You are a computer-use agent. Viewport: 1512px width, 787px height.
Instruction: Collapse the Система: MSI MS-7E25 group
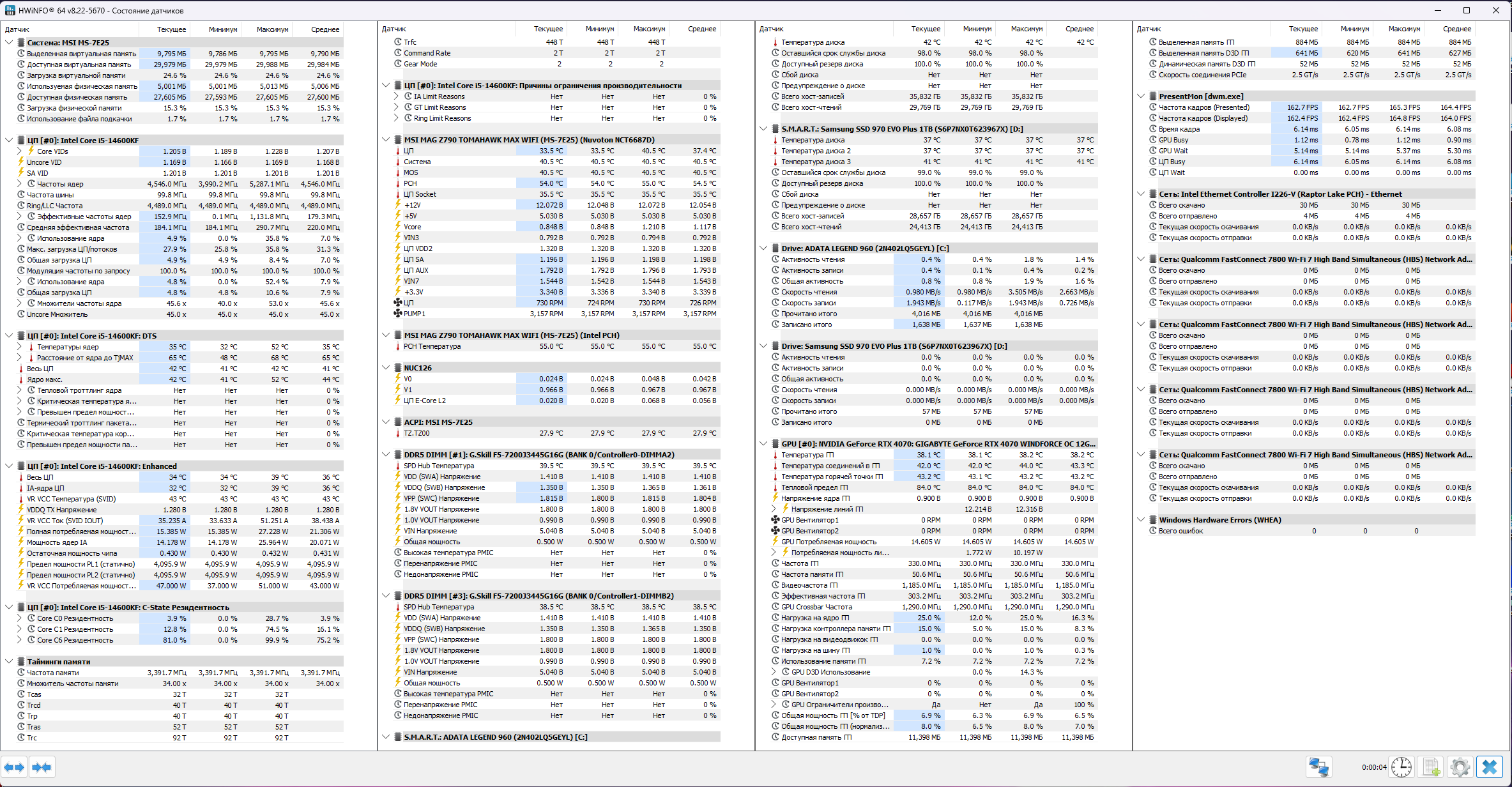pos(9,43)
